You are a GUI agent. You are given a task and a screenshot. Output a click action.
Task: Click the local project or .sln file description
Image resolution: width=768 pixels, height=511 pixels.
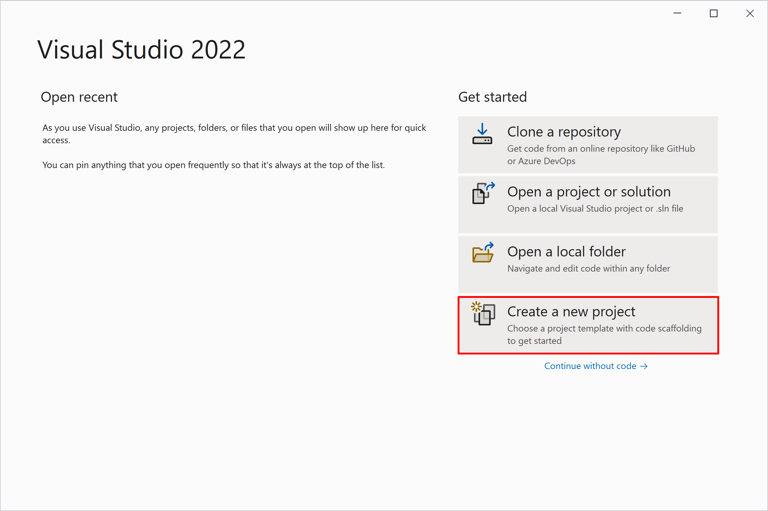[x=595, y=209]
